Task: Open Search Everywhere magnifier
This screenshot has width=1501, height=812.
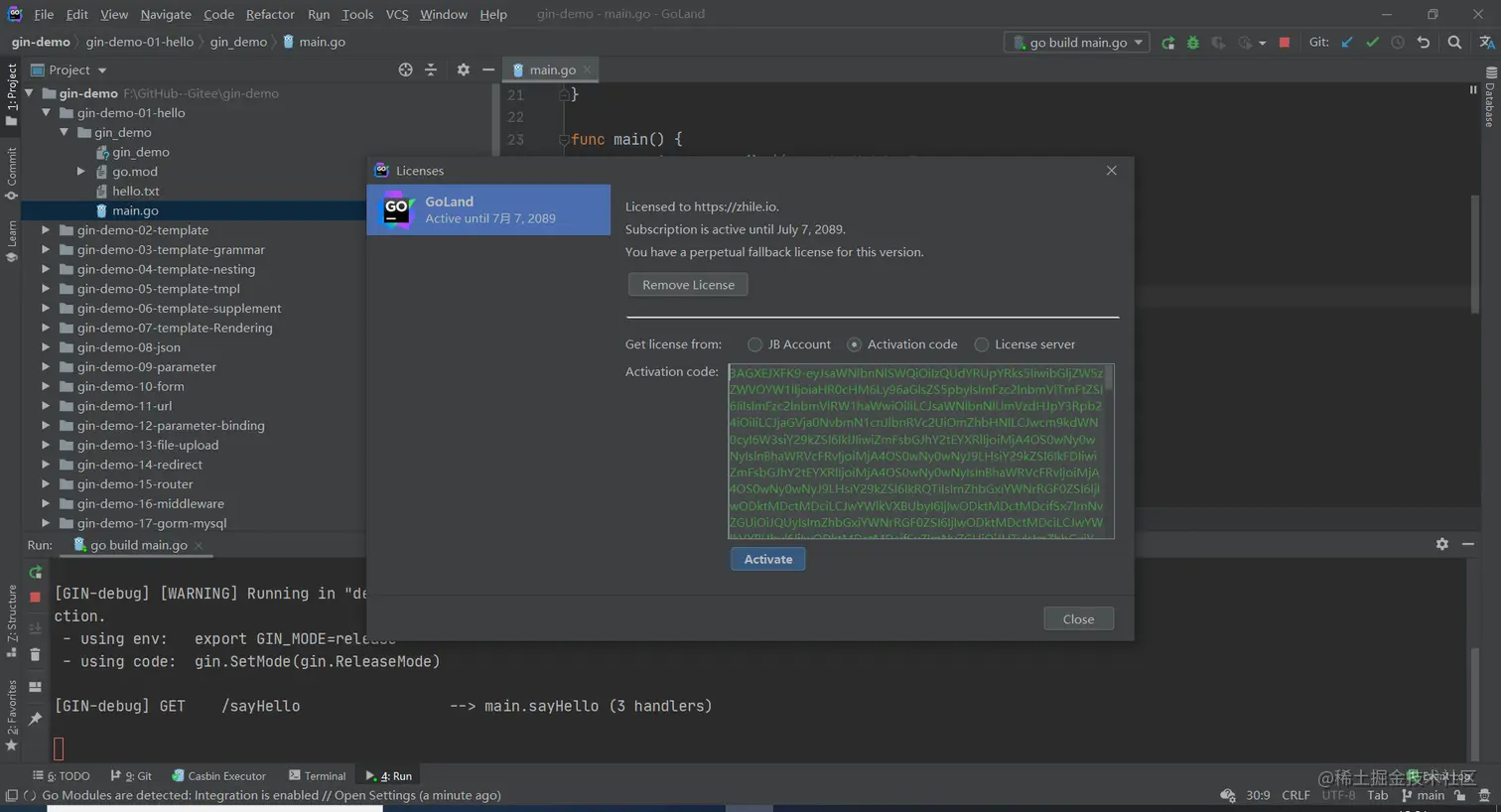Action: coord(1454,43)
